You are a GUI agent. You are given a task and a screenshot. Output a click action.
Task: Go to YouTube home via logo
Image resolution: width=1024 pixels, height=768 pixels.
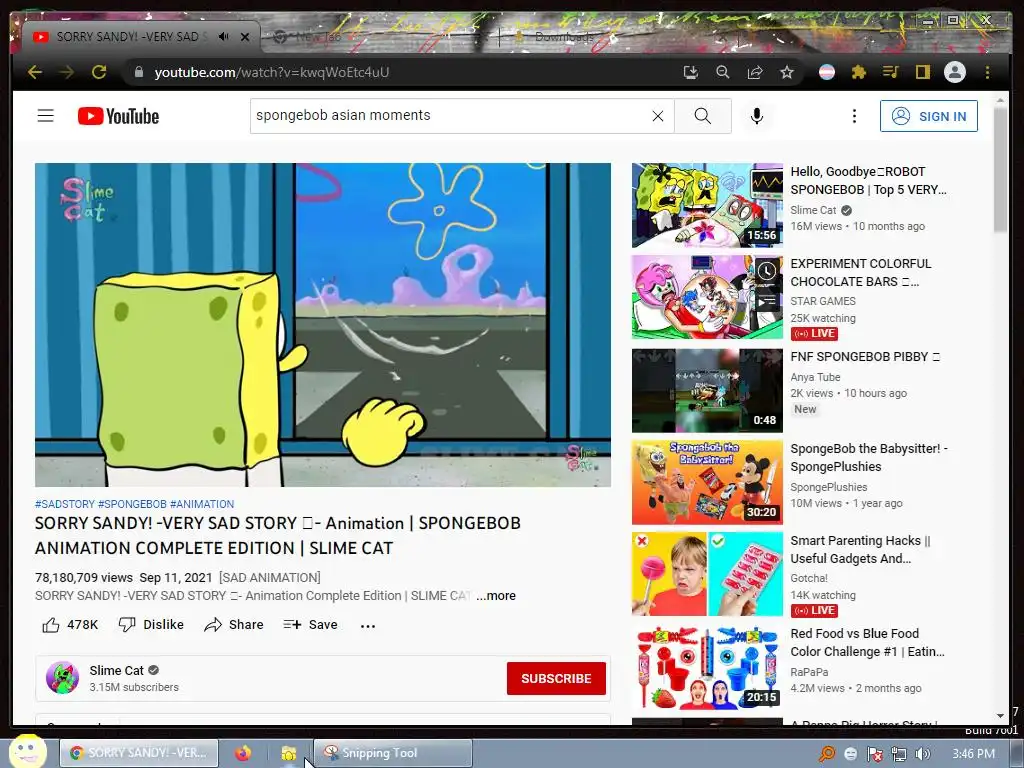118,116
